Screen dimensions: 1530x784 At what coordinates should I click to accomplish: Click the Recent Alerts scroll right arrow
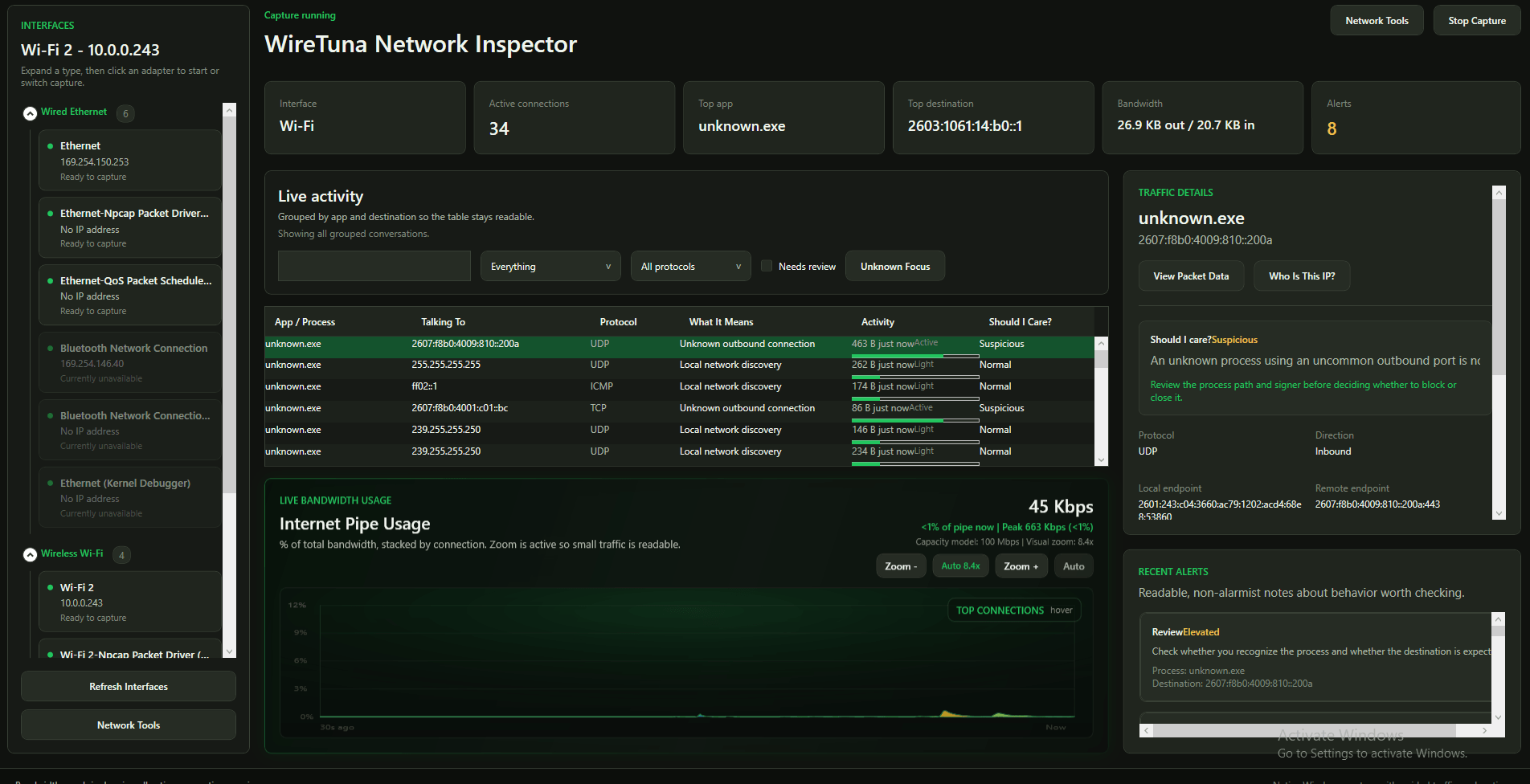pyautogui.click(x=1484, y=731)
